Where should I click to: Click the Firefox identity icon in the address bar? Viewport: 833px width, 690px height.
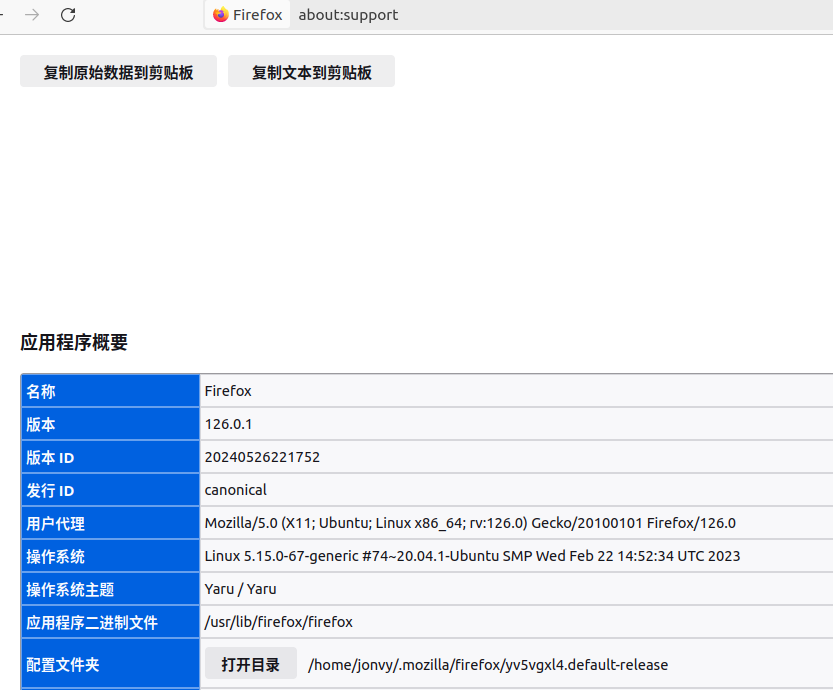click(220, 15)
